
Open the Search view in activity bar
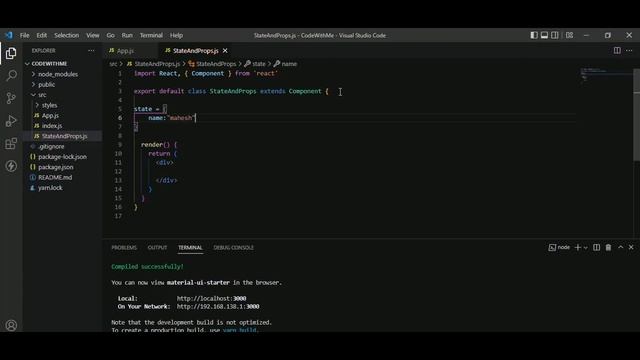11,76
